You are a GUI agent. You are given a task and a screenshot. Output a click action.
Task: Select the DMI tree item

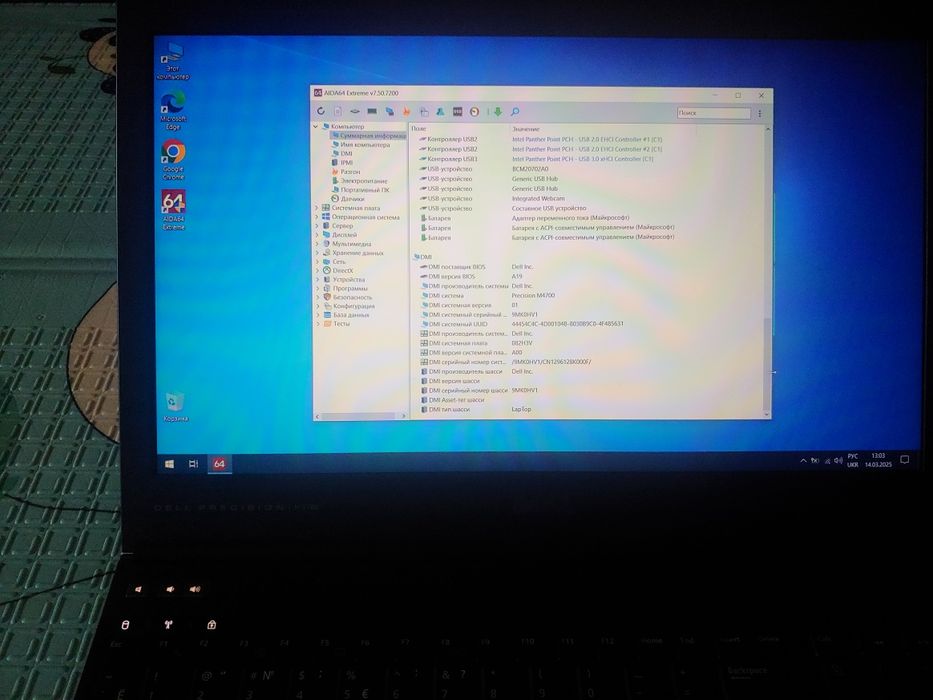point(342,154)
